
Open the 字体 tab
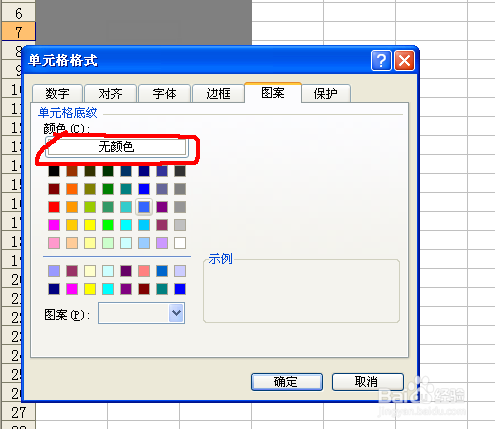coord(164,93)
